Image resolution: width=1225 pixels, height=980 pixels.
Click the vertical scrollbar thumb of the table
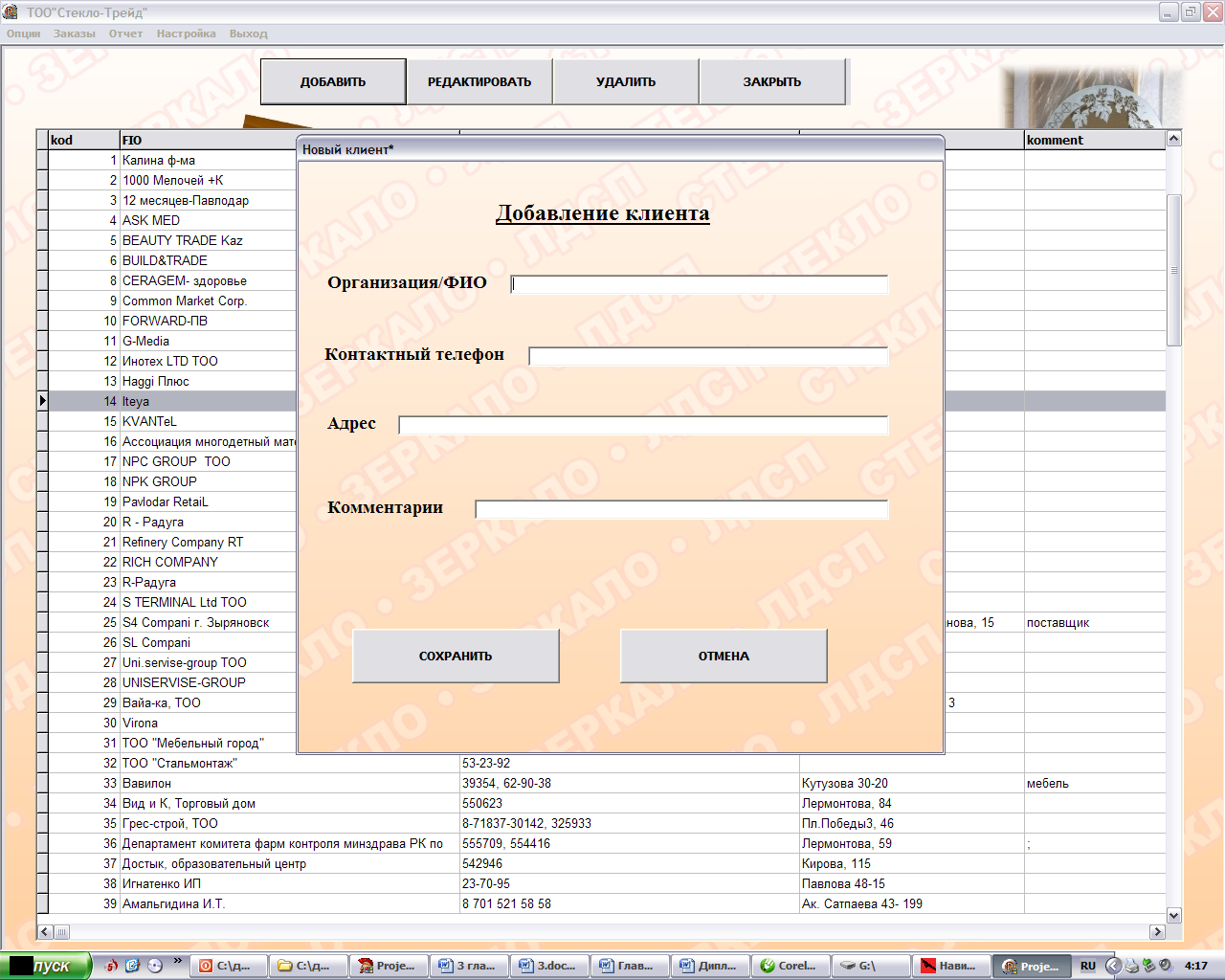(x=1174, y=270)
